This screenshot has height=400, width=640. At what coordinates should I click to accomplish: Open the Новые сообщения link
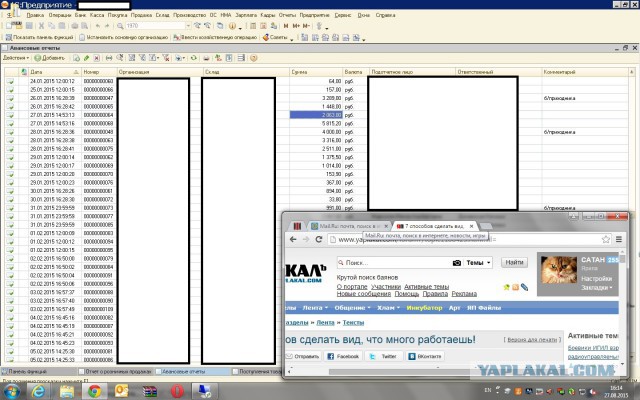coord(364,294)
